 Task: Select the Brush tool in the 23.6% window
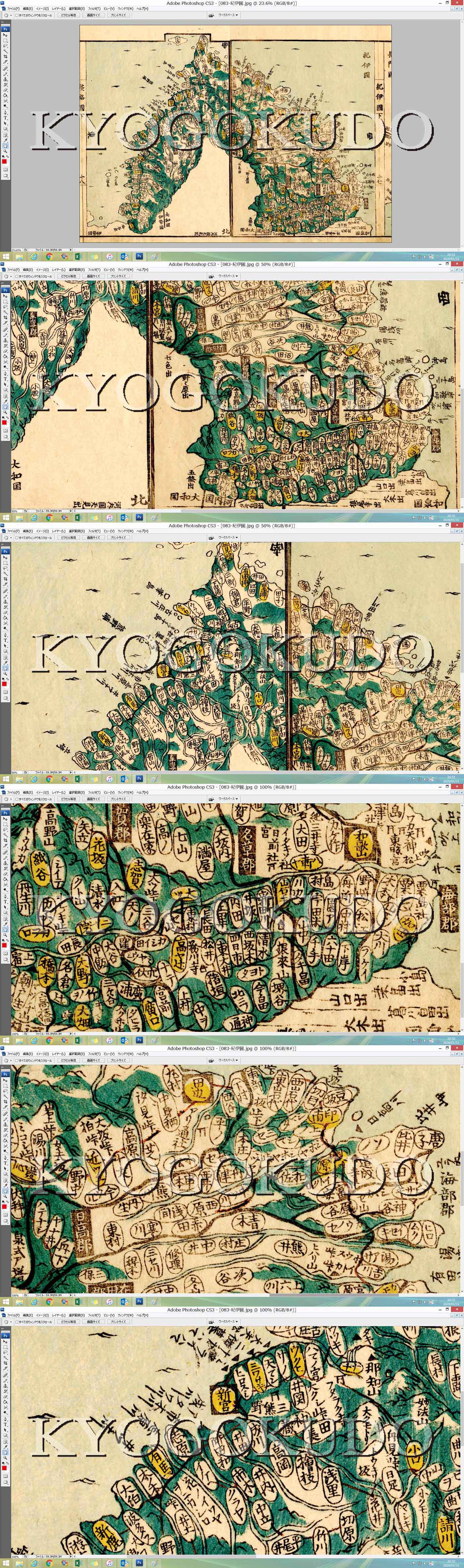[6, 74]
